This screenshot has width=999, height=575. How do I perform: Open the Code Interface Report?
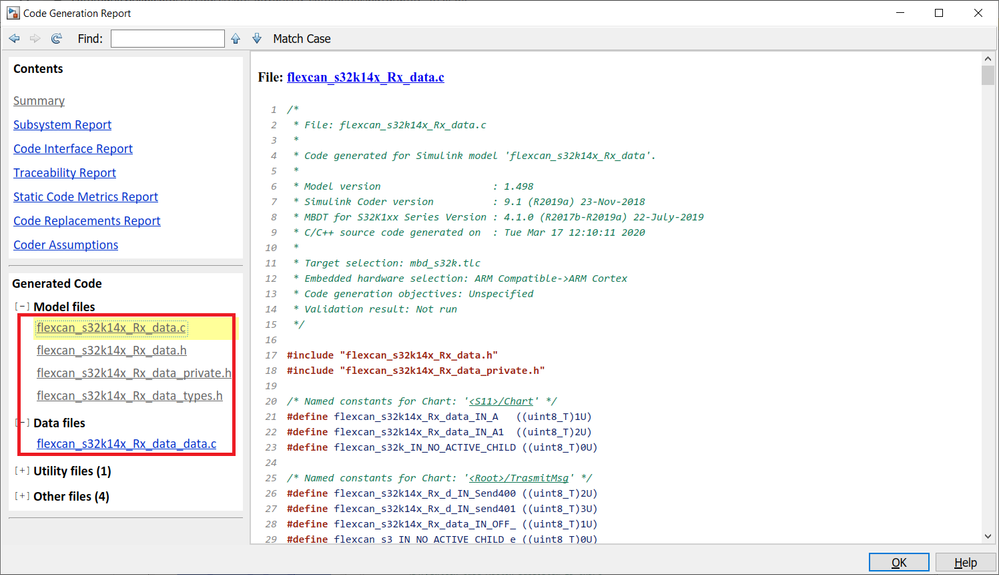click(73, 149)
